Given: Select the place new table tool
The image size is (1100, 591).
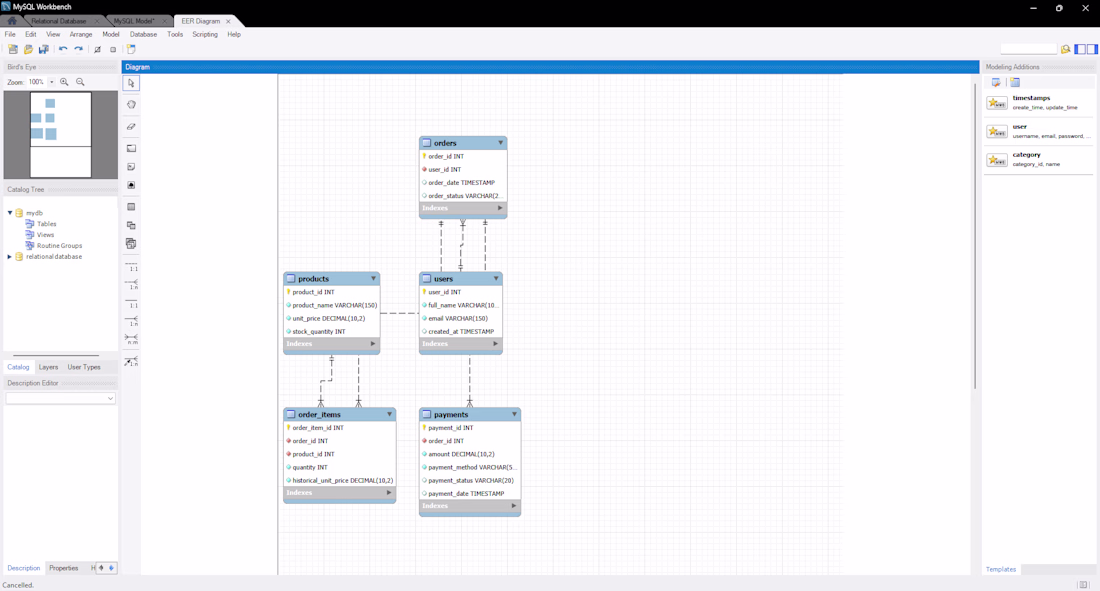Looking at the screenshot, I should pyautogui.click(x=131, y=207).
